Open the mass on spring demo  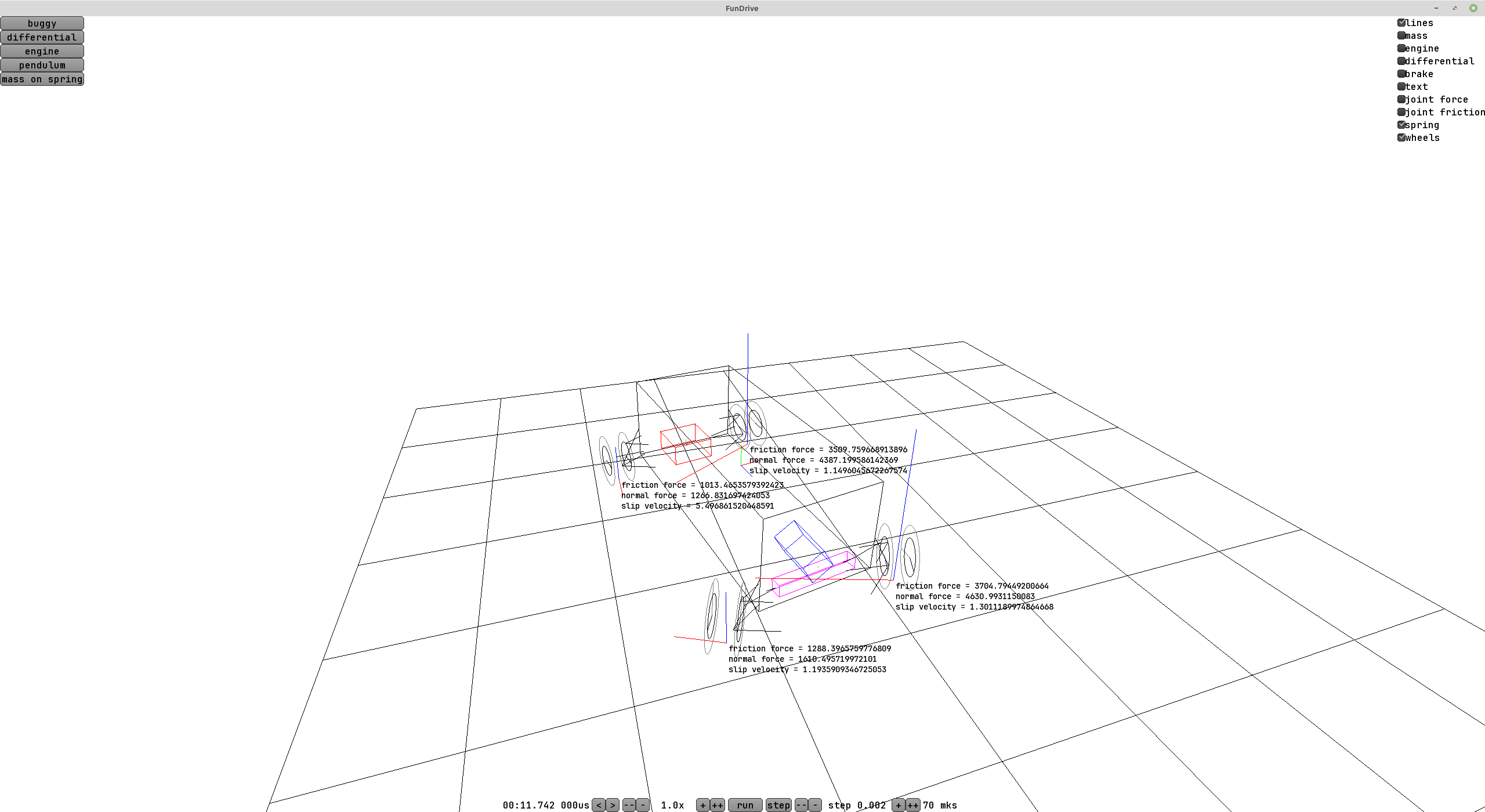pyautogui.click(x=42, y=79)
